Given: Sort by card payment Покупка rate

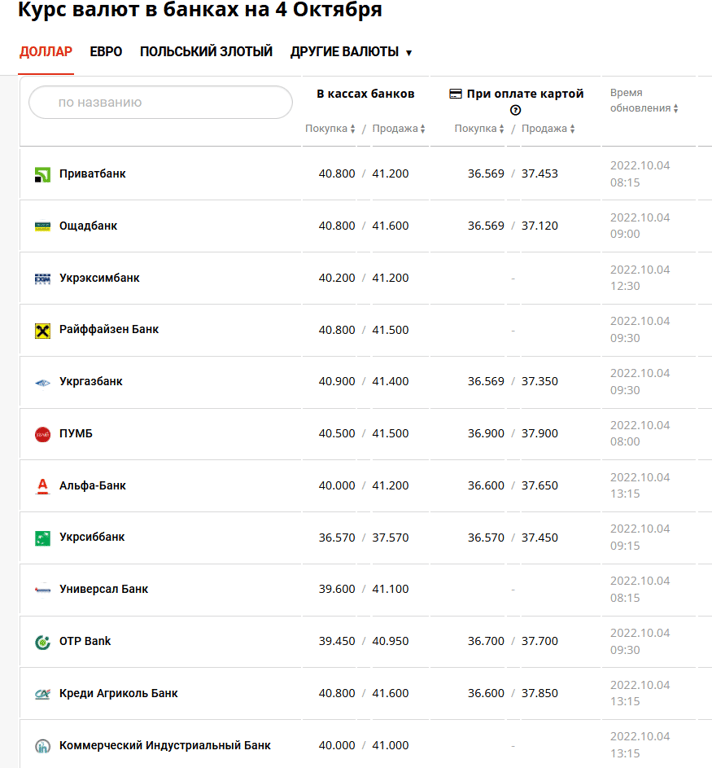Looking at the screenshot, I should (480, 129).
